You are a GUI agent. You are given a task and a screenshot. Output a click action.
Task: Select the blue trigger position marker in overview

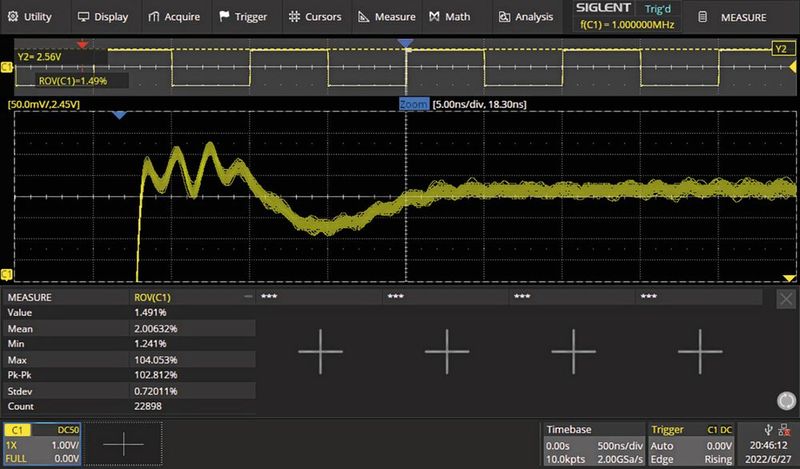coord(406,44)
